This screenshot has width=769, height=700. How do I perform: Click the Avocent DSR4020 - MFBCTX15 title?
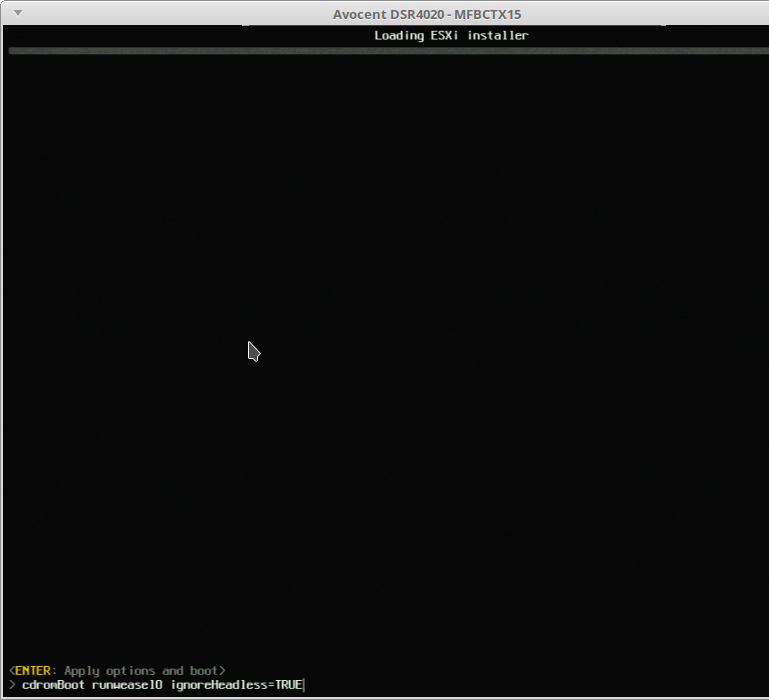427,14
